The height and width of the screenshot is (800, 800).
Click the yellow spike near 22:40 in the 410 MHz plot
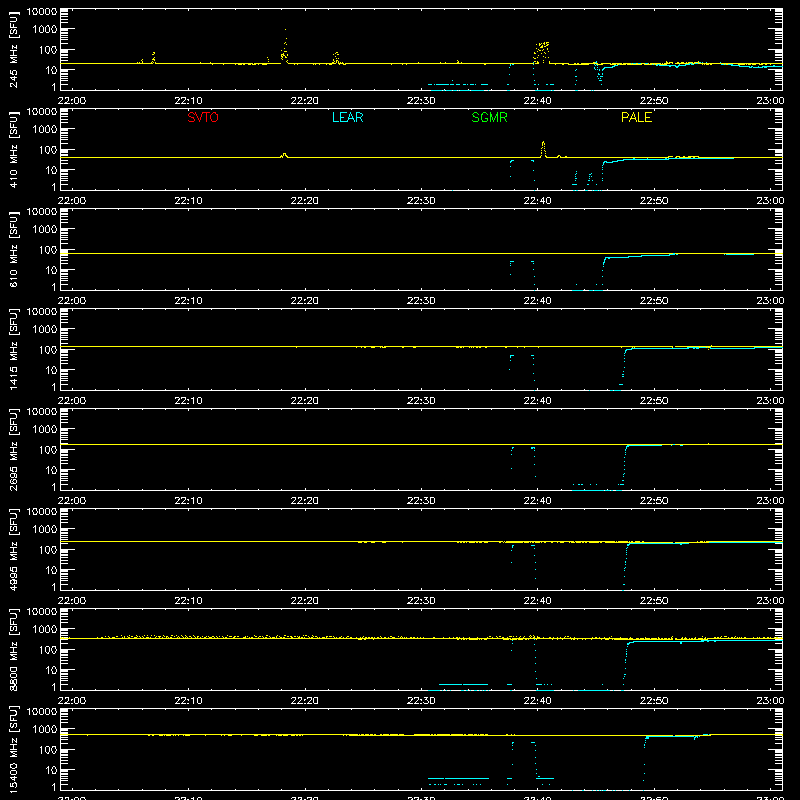[x=543, y=148]
